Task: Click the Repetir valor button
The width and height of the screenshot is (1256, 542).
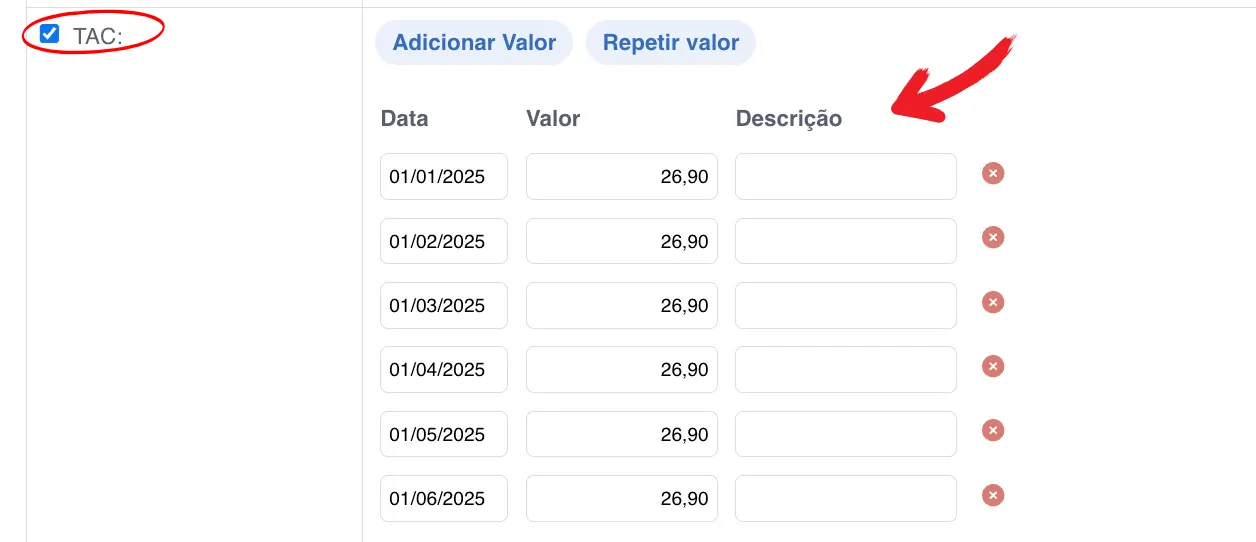Action: coord(671,43)
